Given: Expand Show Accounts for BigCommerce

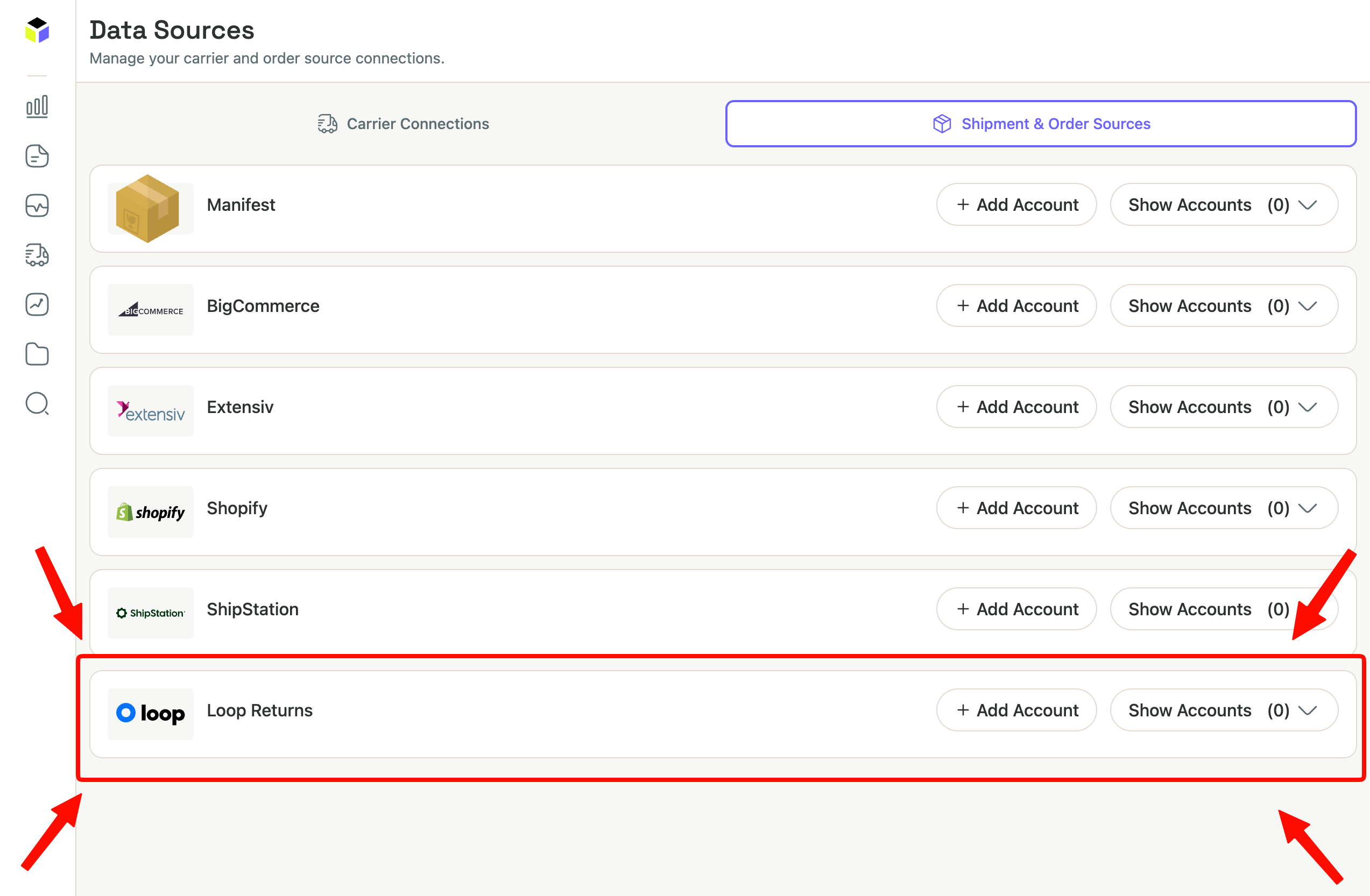Looking at the screenshot, I should coord(1224,305).
